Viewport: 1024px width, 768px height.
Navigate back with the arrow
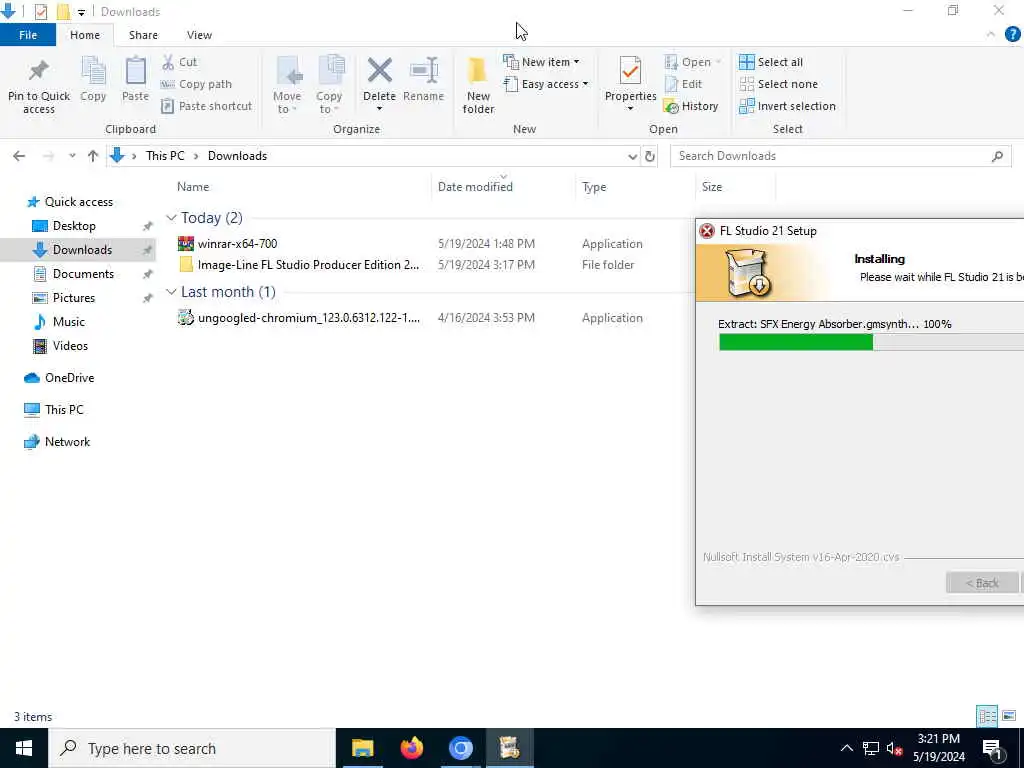point(19,156)
